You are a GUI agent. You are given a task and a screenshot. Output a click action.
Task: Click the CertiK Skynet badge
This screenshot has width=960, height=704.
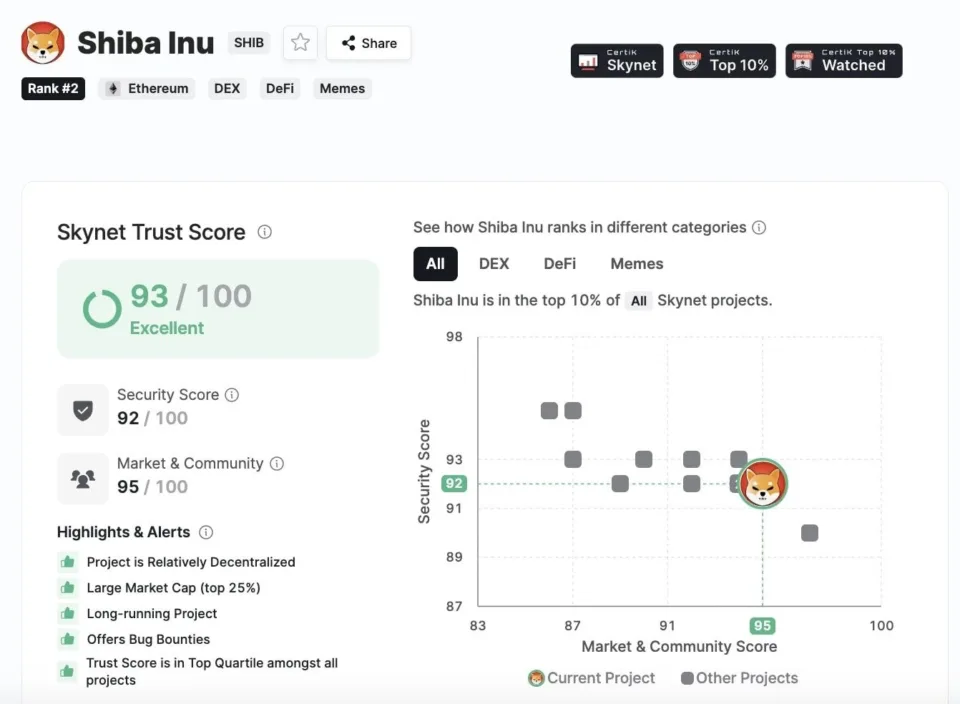(617, 61)
